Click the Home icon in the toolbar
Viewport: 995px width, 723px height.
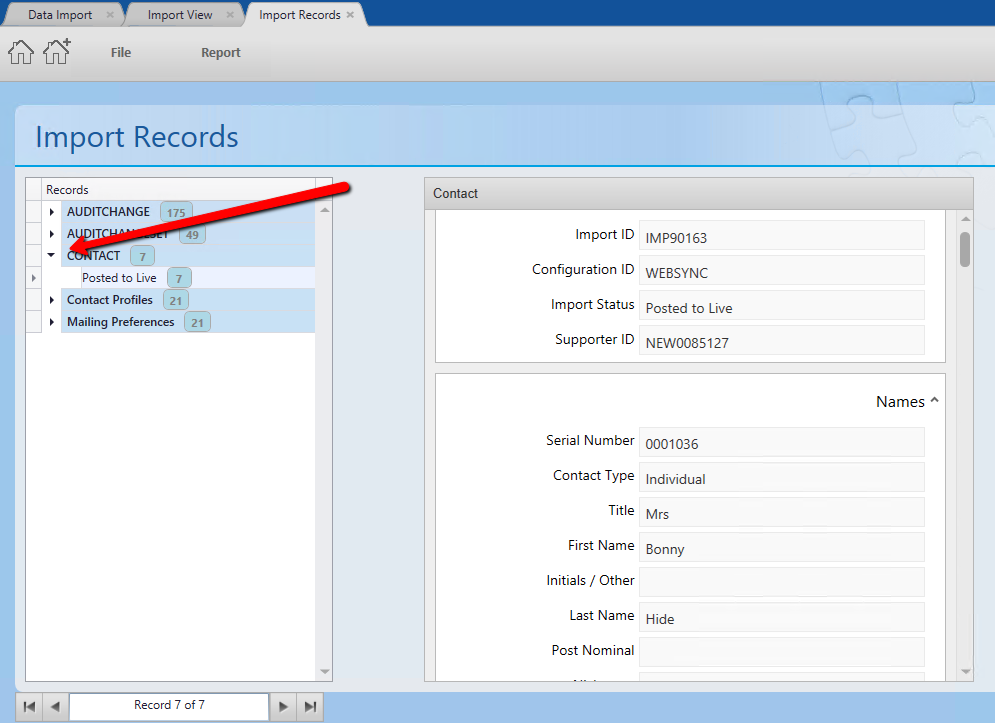pyautogui.click(x=21, y=52)
